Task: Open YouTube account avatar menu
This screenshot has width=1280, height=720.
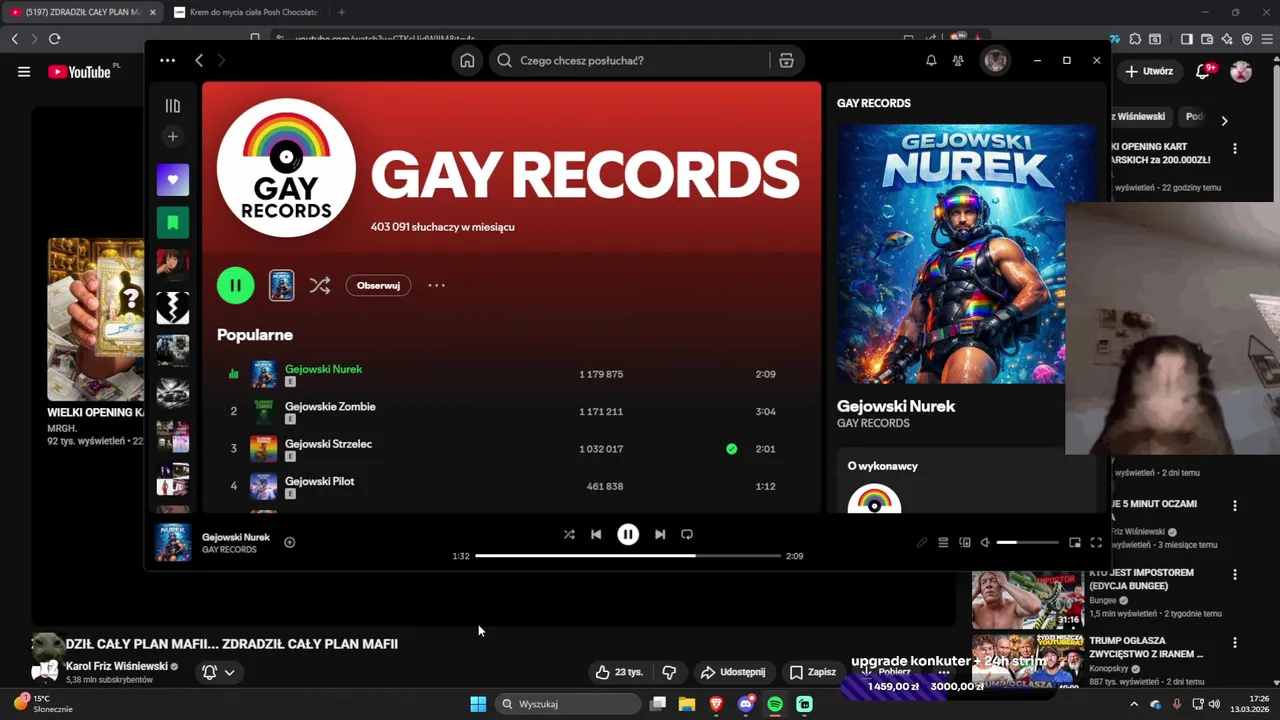Action: pyautogui.click(x=1241, y=72)
